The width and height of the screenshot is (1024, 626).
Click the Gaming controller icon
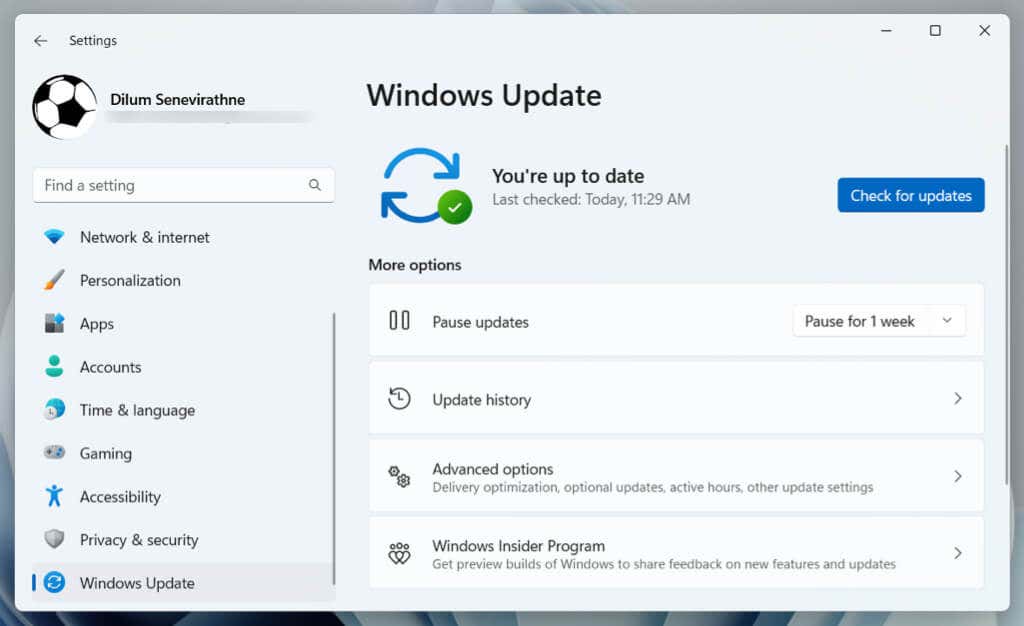(54, 453)
